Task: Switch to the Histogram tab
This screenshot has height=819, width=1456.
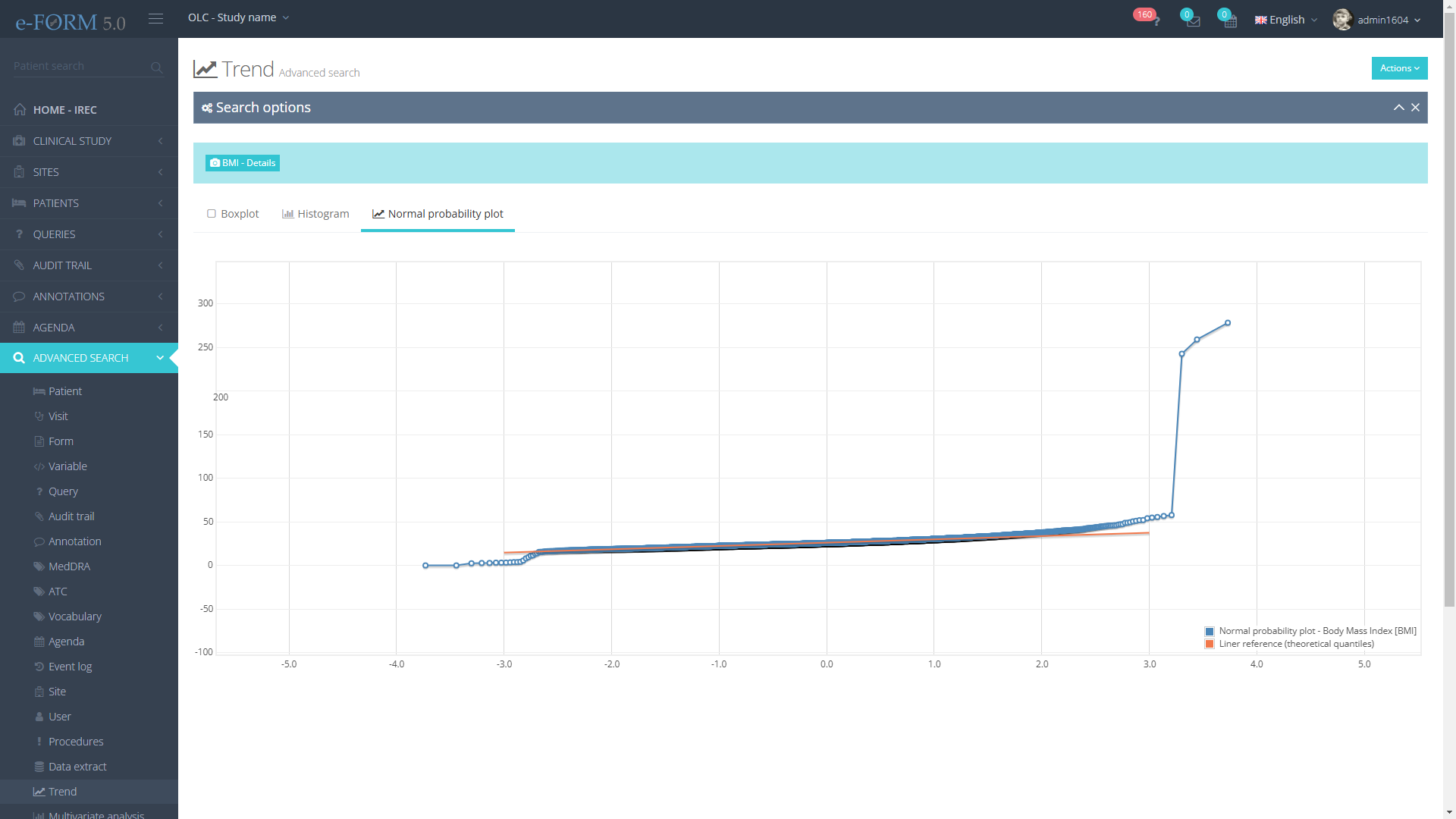Action: pos(315,214)
